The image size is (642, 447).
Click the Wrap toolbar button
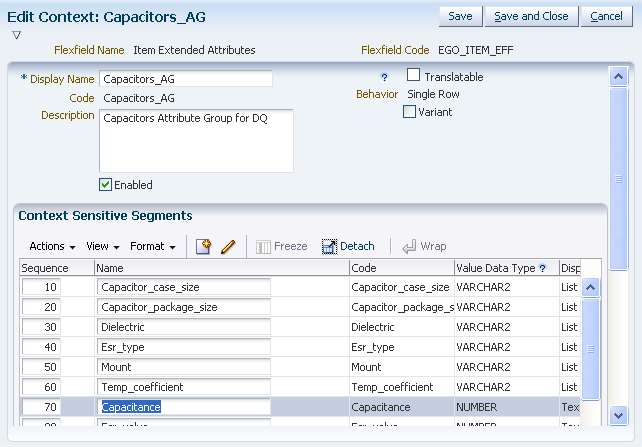click(424, 246)
